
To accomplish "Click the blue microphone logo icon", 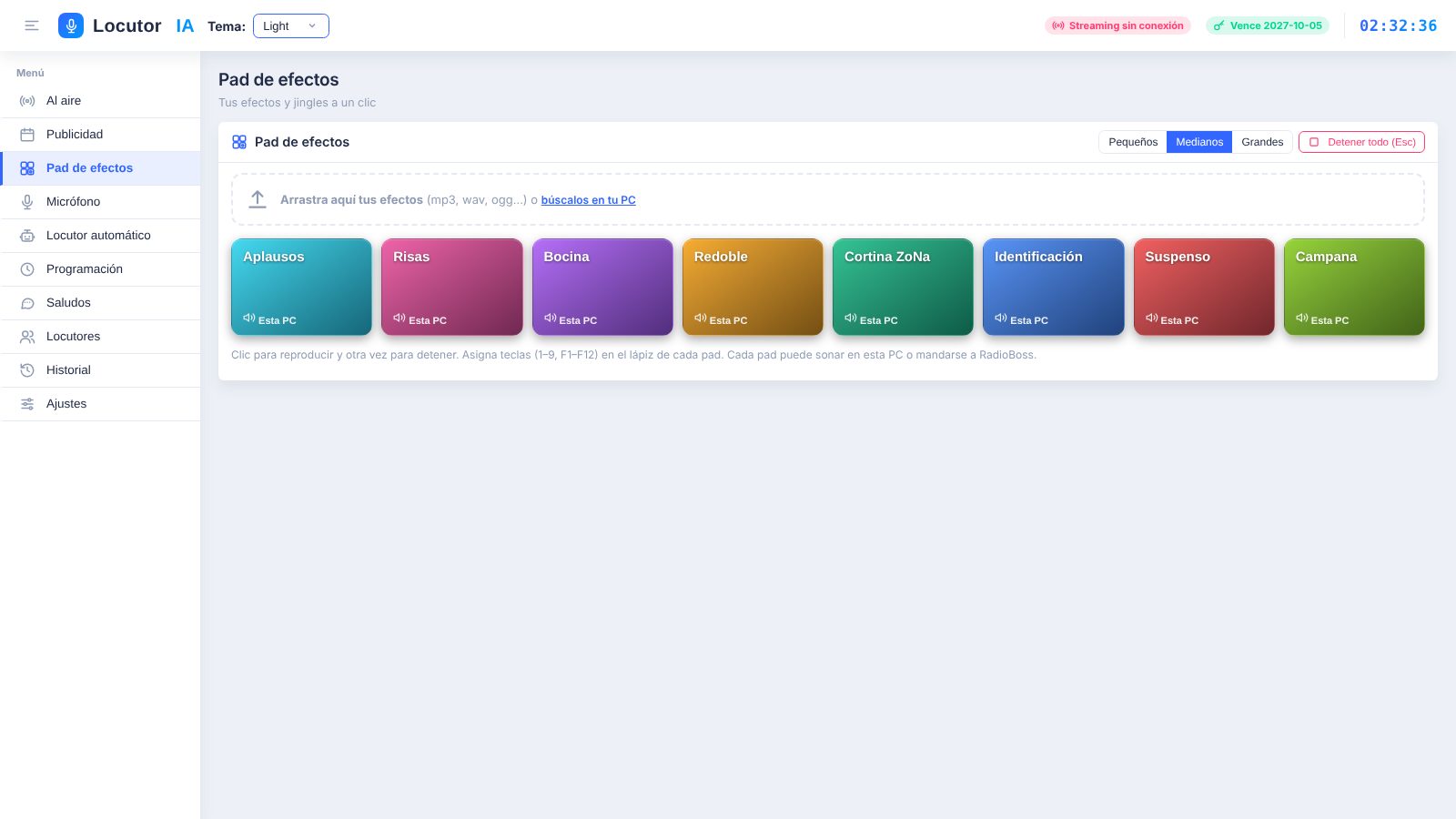I will pyautogui.click(x=71, y=25).
